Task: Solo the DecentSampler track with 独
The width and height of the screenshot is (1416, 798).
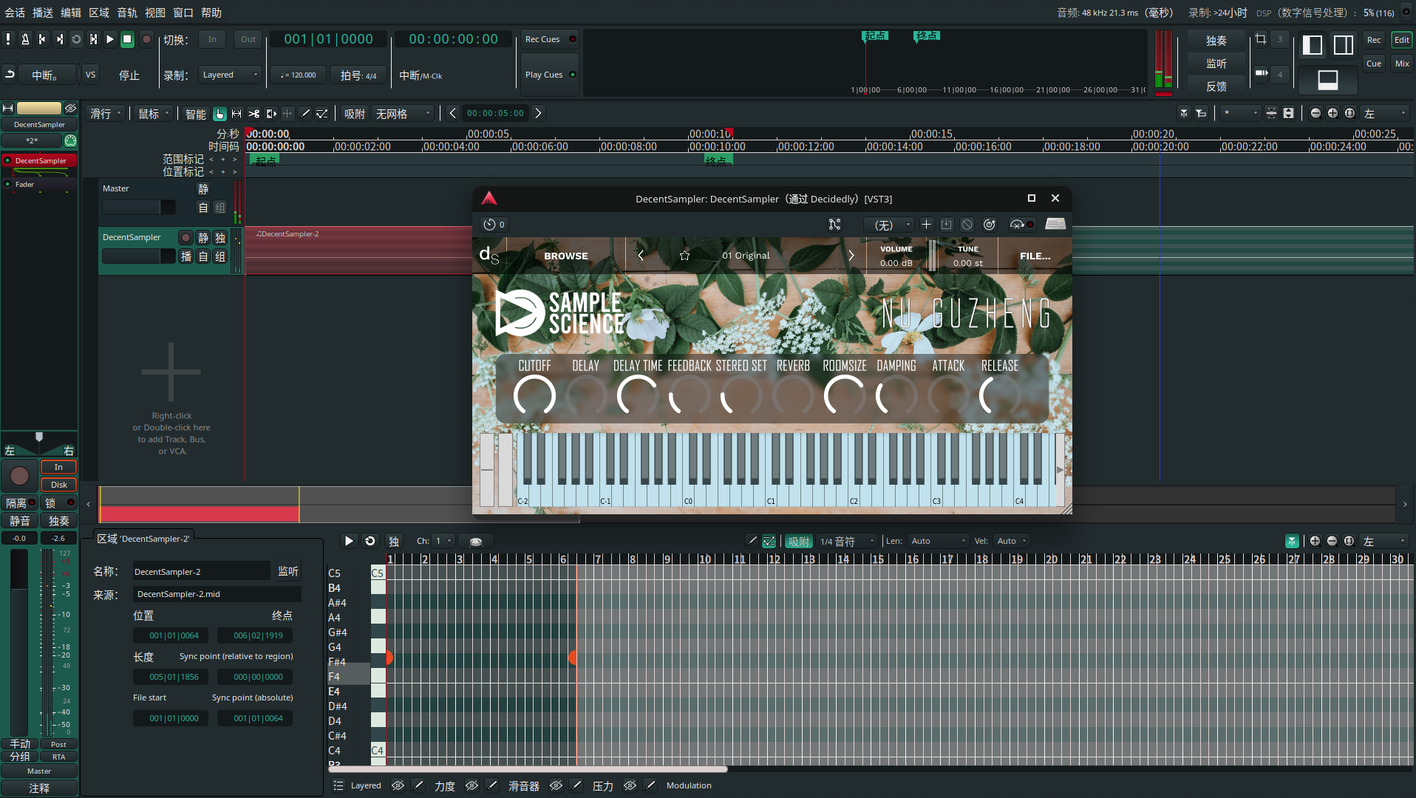Action: (x=220, y=238)
